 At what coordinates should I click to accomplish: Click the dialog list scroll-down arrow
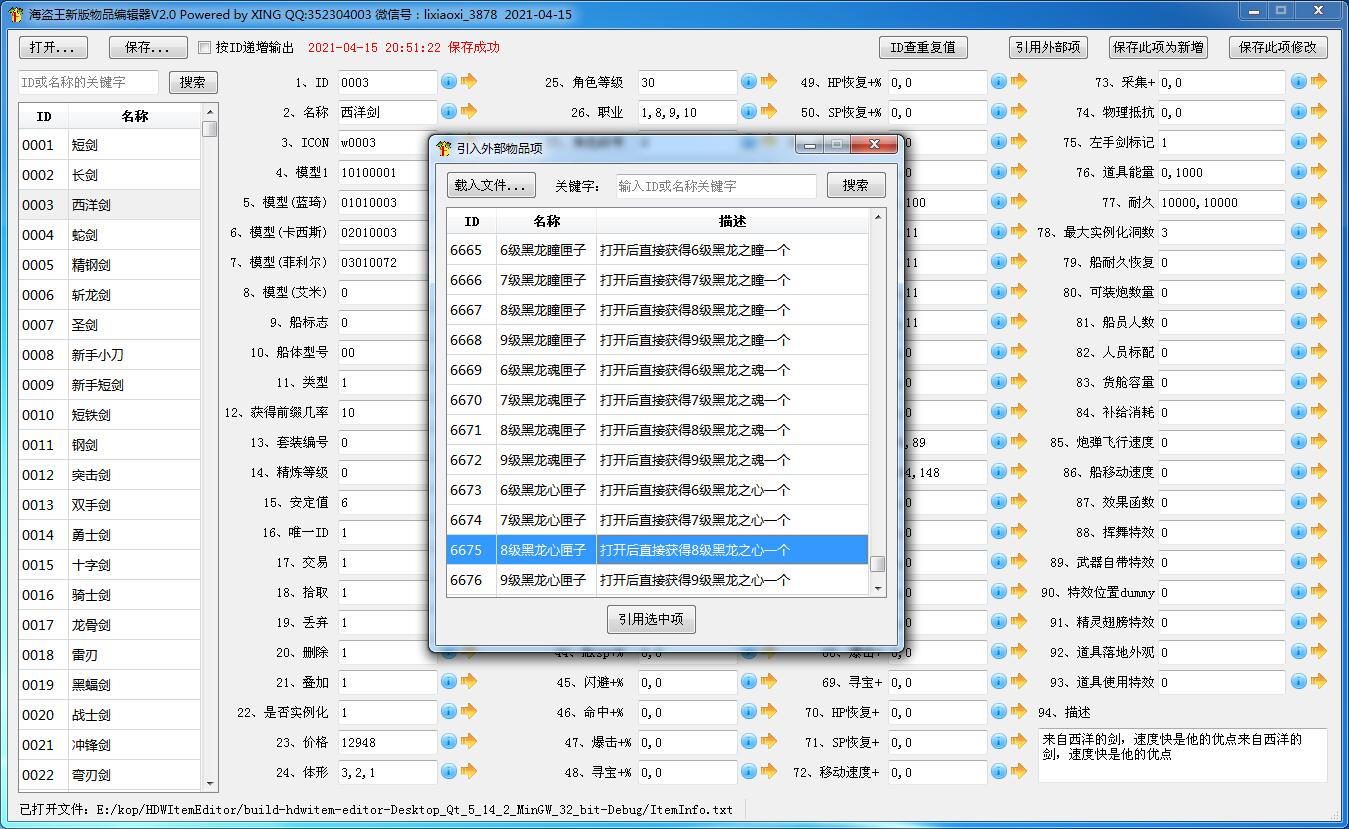[x=878, y=590]
